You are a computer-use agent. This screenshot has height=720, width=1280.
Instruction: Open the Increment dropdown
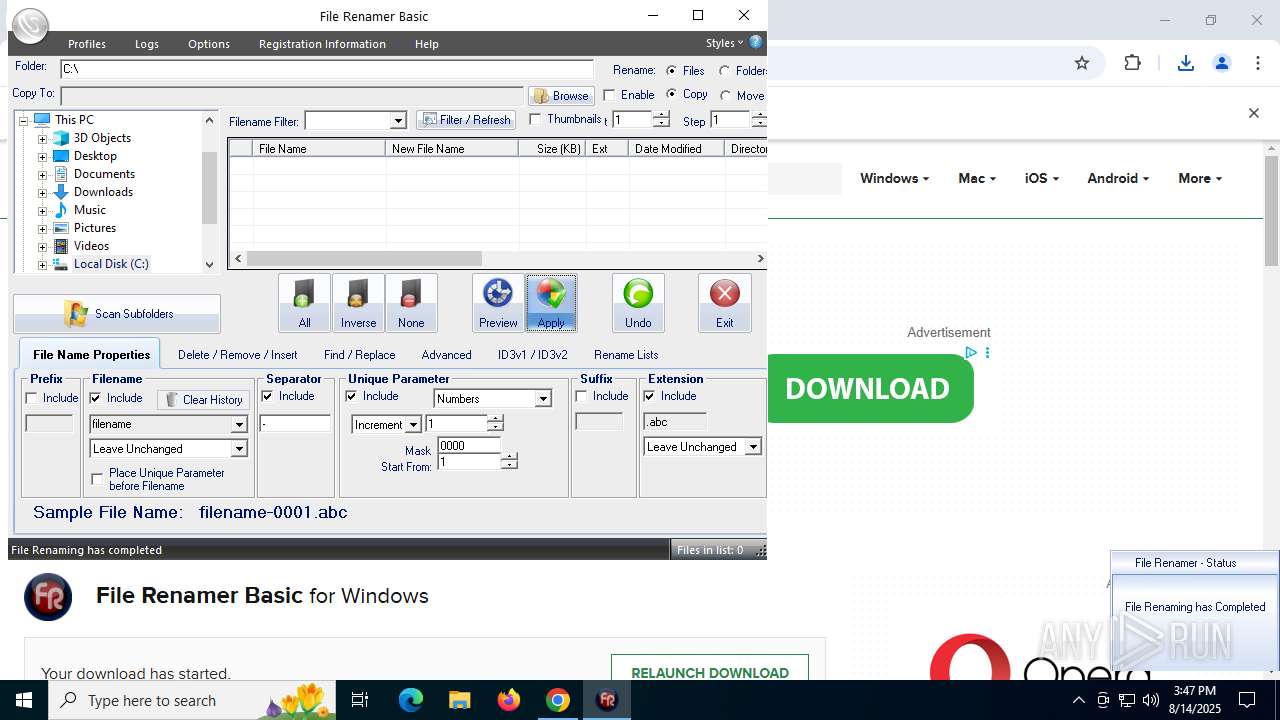pos(412,425)
